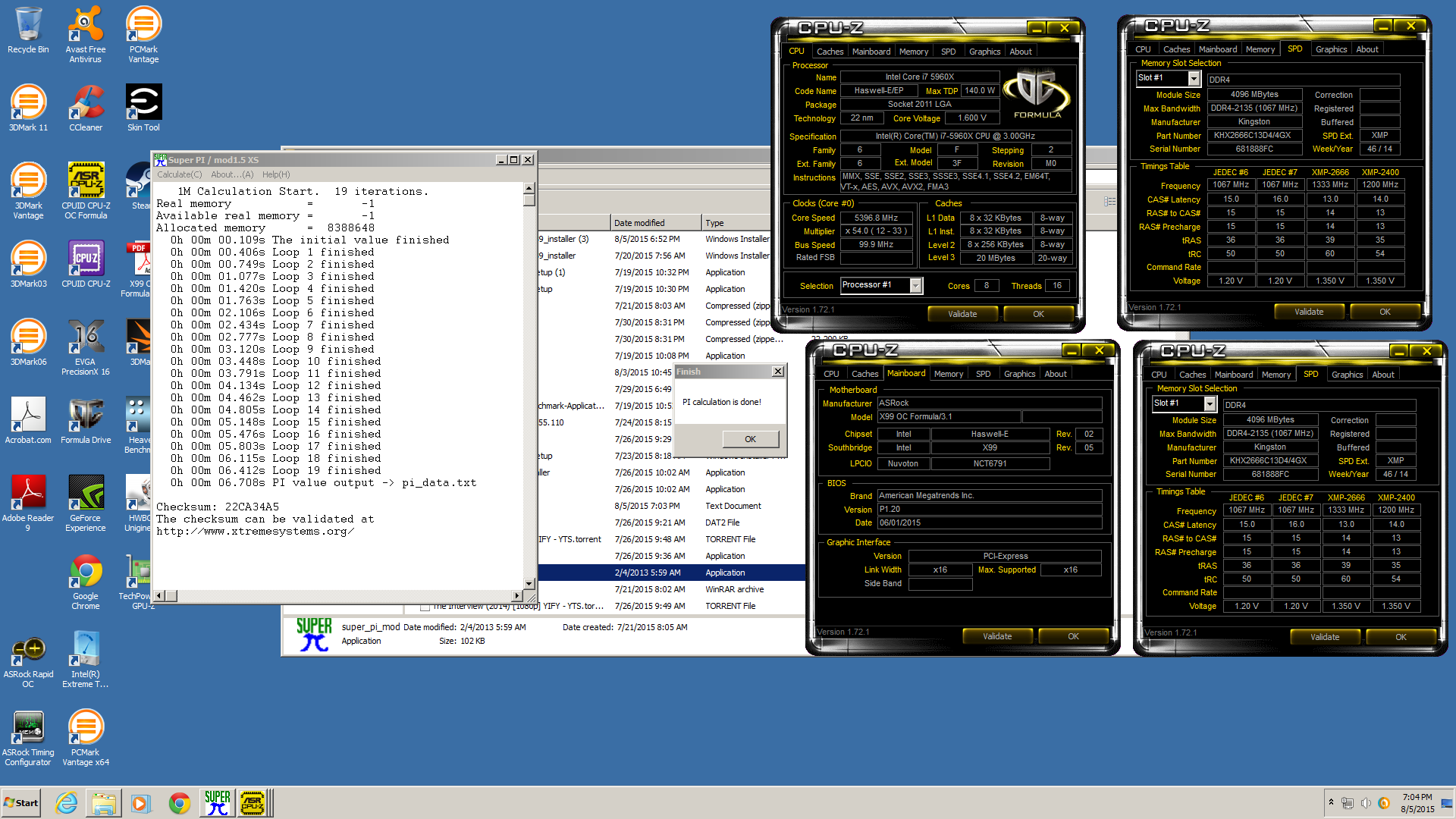Open the EVGA PrecisionX 16 icon
This screenshot has width=1456, height=819.
86,347
